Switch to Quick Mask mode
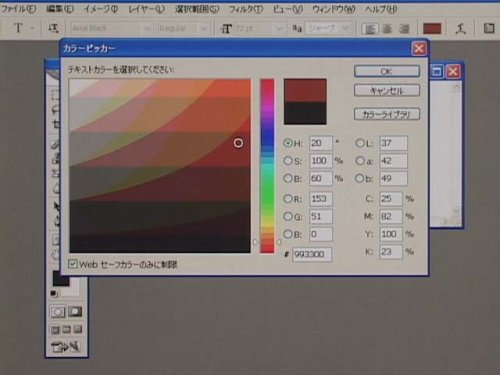 click(x=75, y=312)
